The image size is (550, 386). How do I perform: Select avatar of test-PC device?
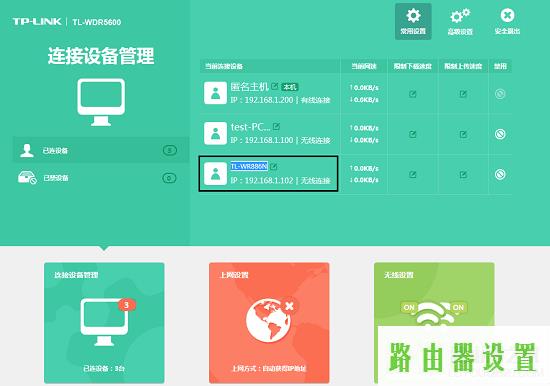215,133
